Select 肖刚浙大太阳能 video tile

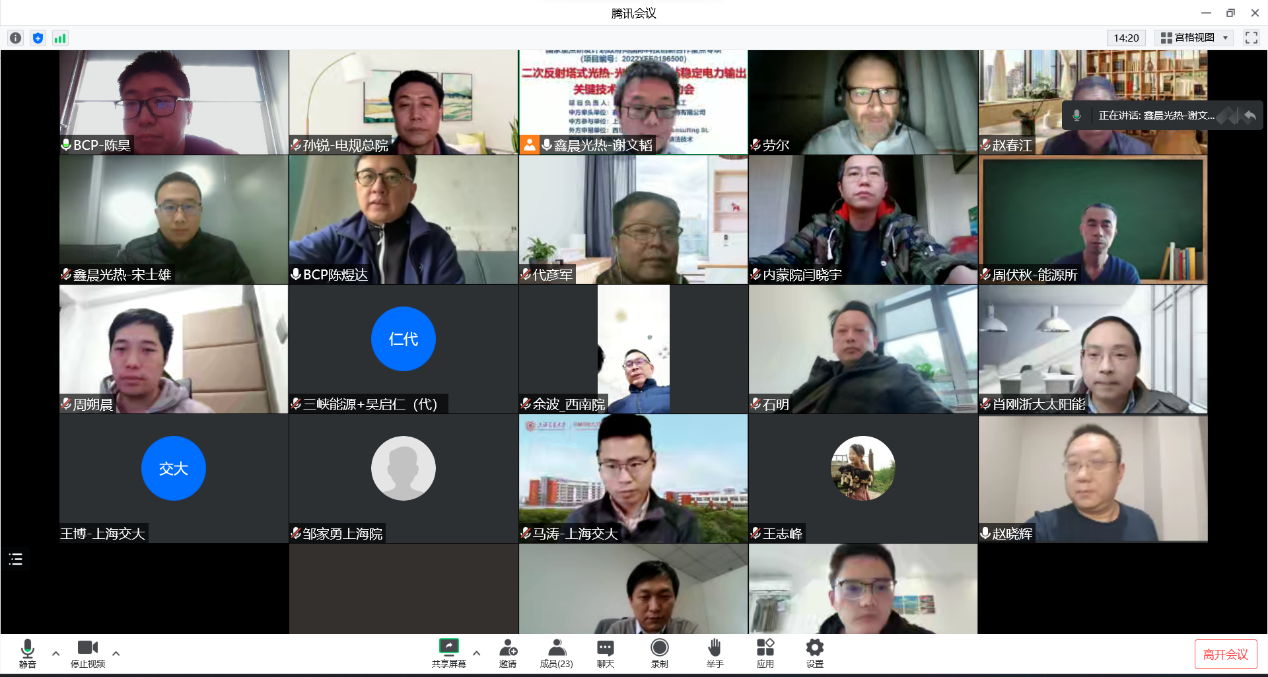(x=1093, y=349)
